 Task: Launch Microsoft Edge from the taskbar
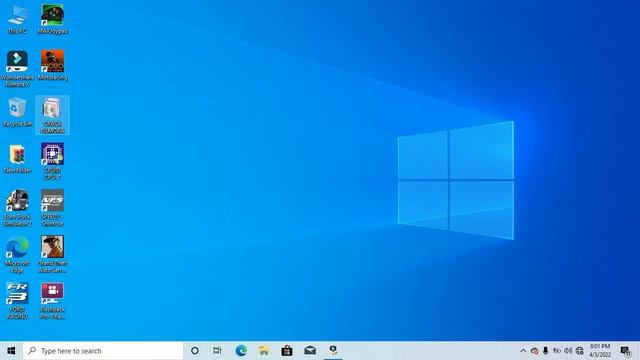(241, 351)
